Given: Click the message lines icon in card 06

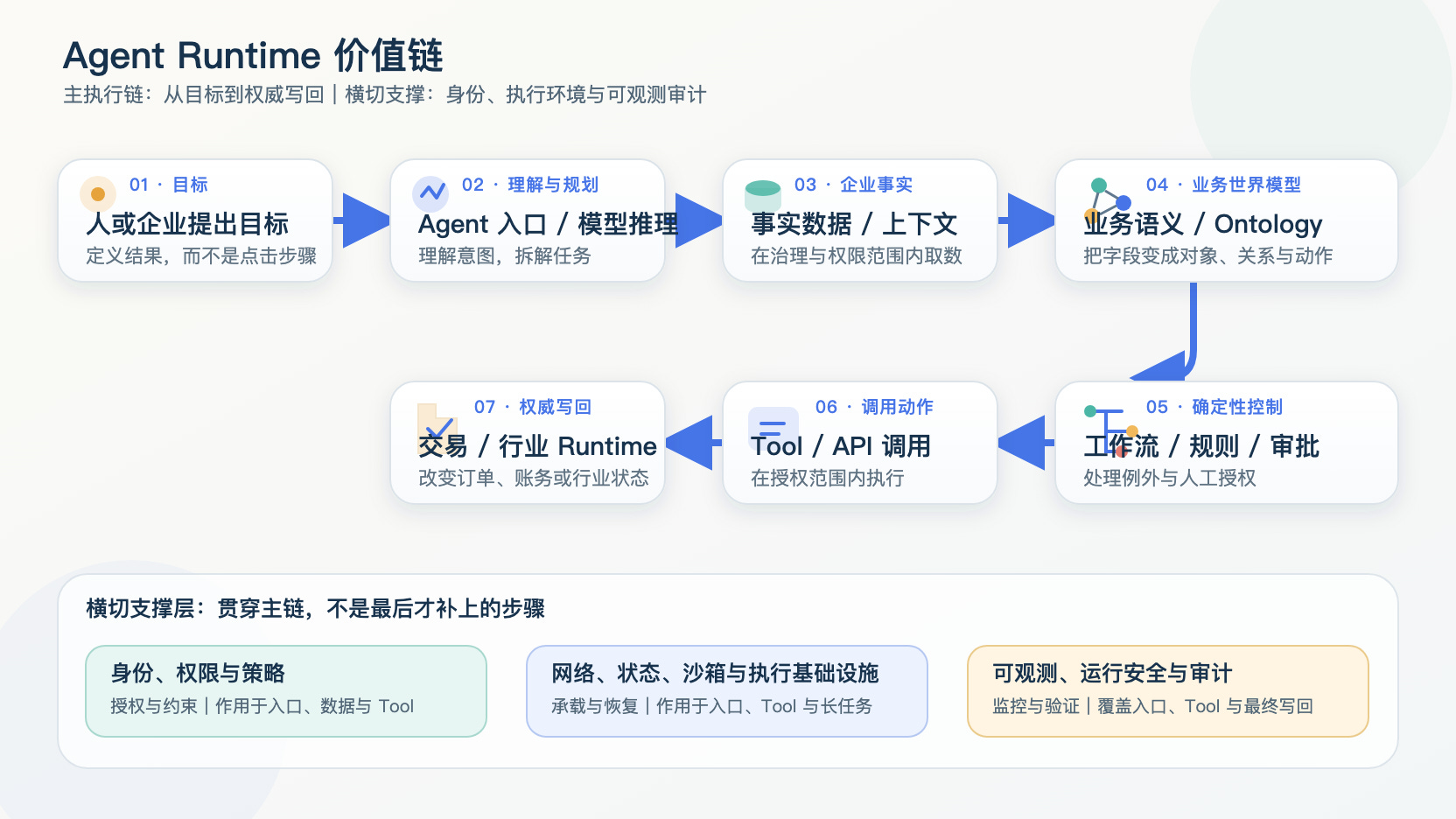Looking at the screenshot, I should tap(773, 427).
